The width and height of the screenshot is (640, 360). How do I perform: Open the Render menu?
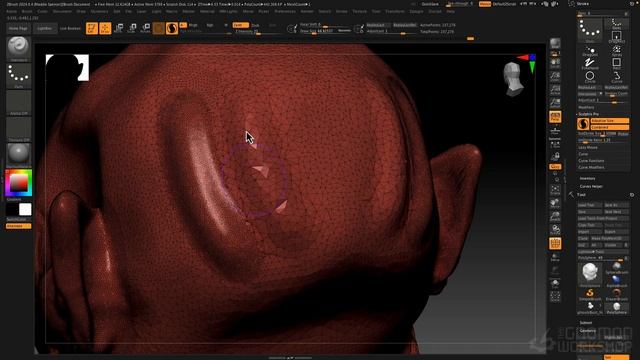click(x=307, y=11)
